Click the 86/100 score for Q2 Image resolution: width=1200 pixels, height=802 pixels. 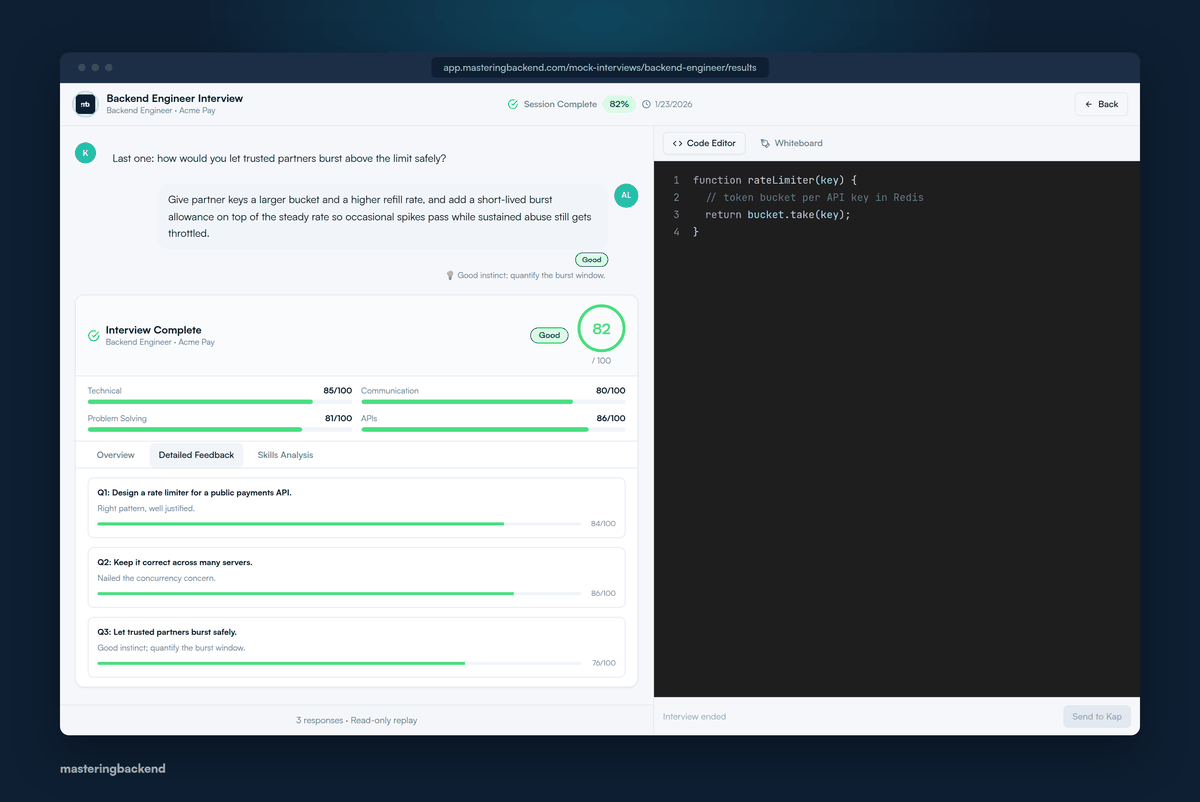pos(603,594)
